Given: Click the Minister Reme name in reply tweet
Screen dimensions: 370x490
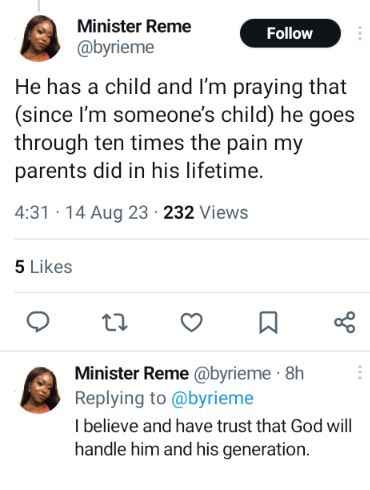Looking at the screenshot, I should (x=132, y=373).
